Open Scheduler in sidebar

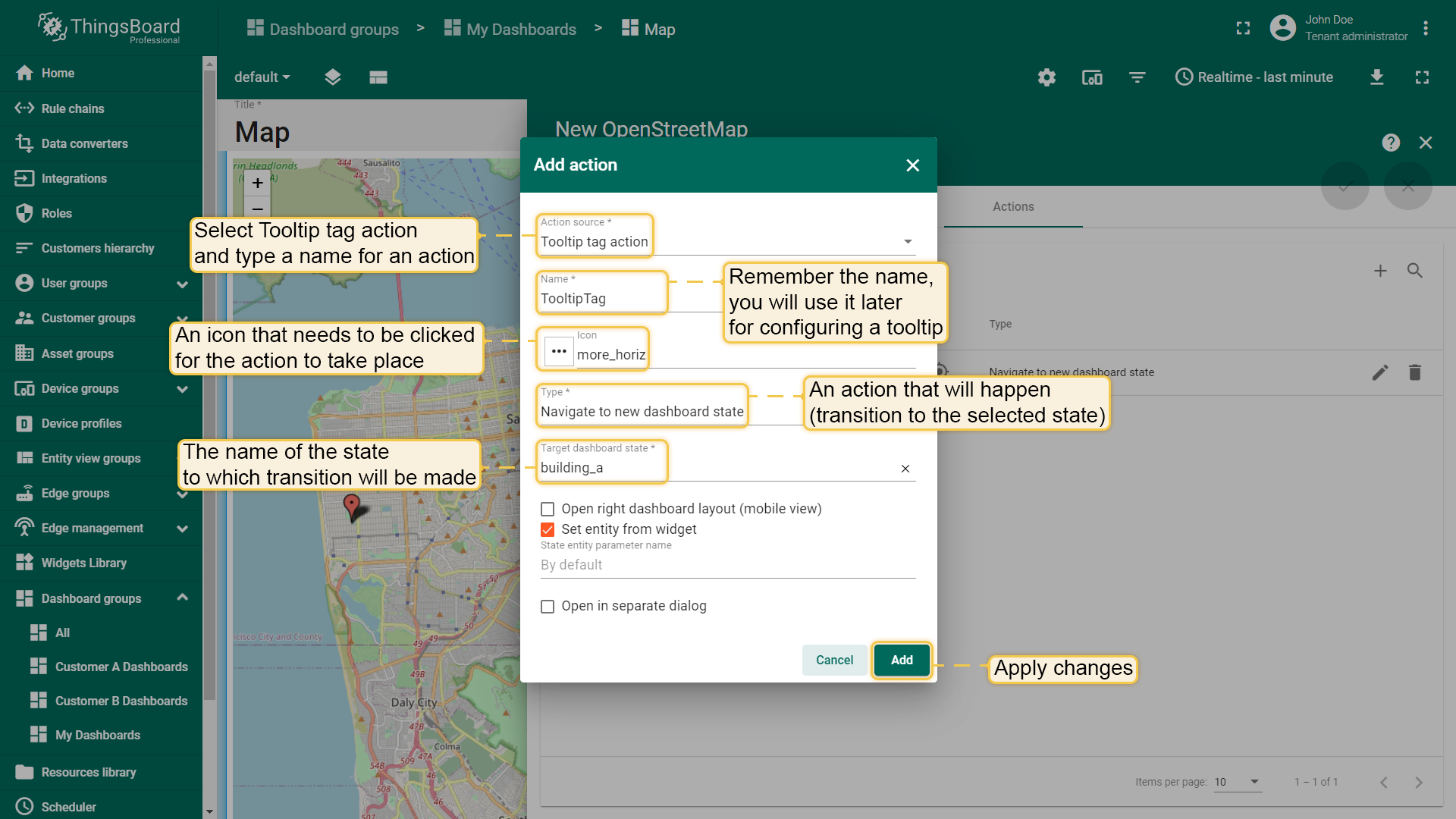coord(101,806)
